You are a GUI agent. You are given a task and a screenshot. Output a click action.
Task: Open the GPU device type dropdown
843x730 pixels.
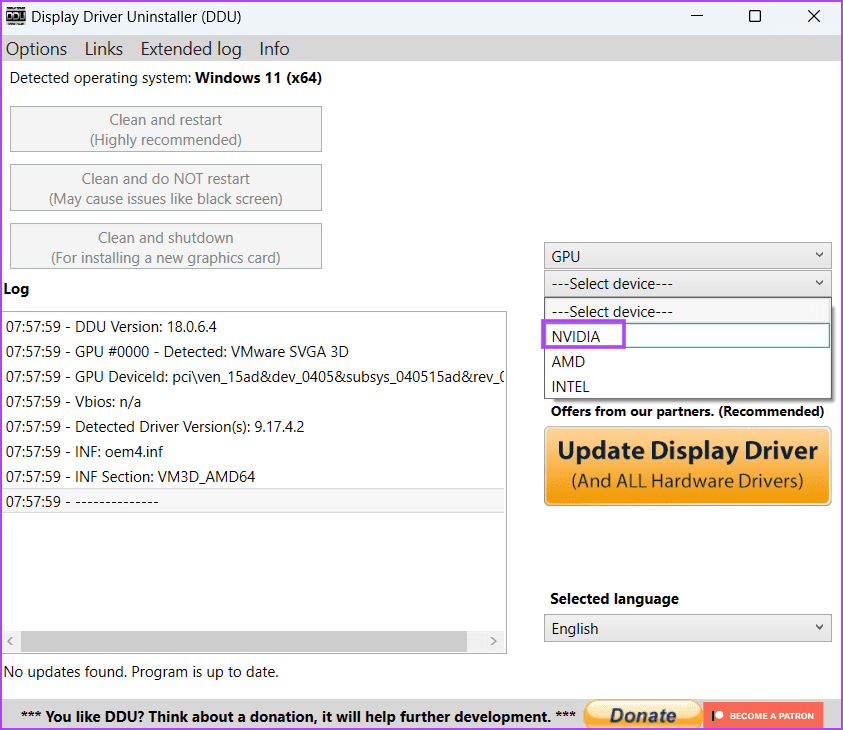point(687,256)
